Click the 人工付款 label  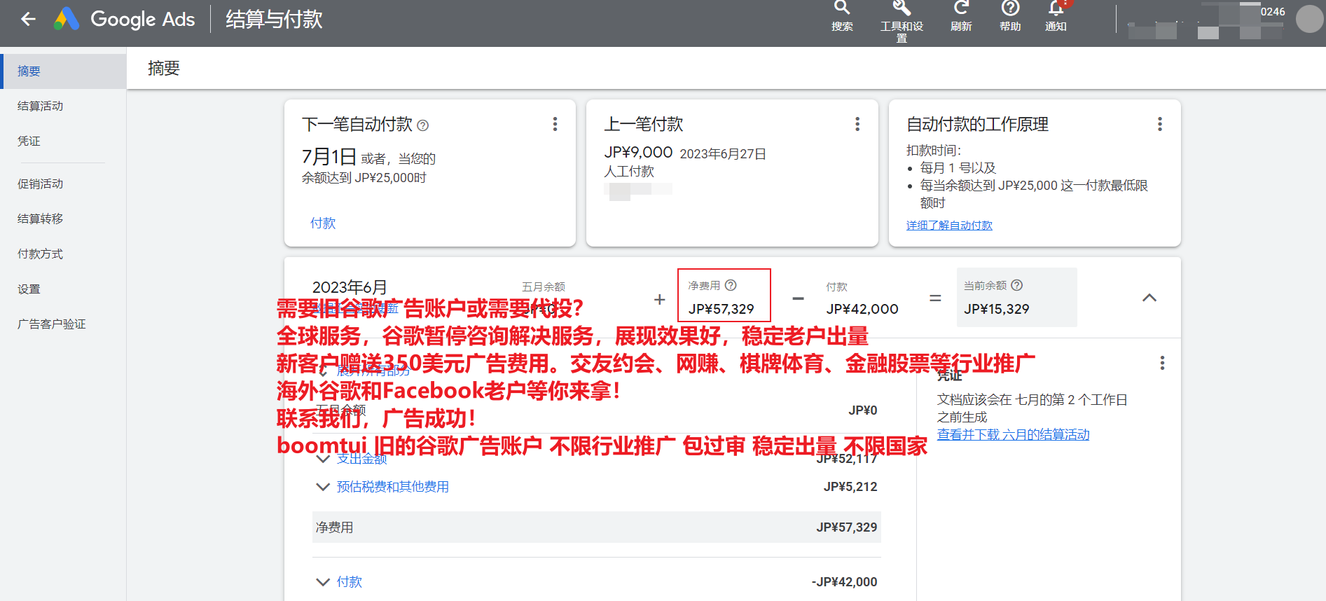629,171
